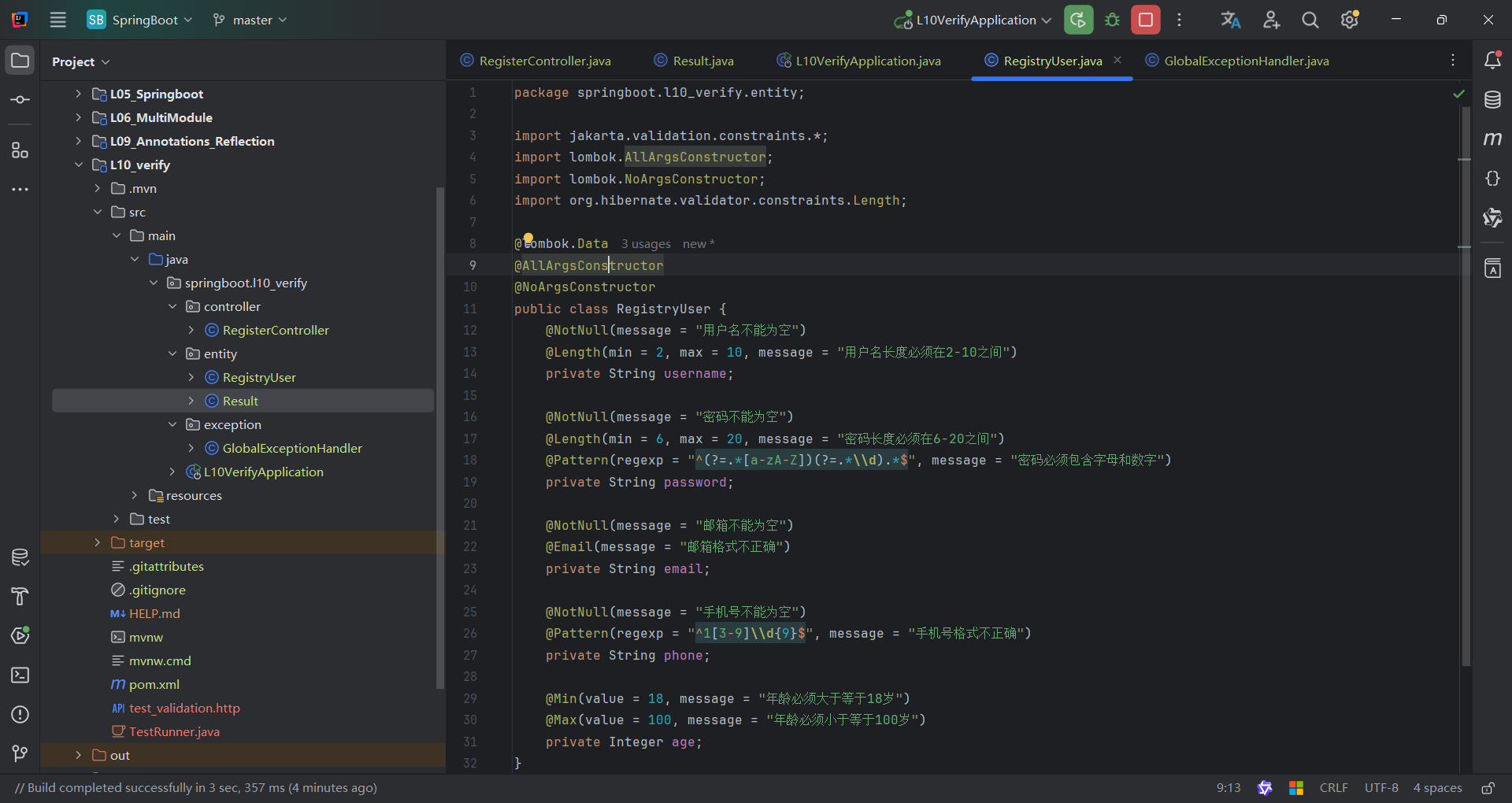Click the editor vertical scrollbar
Screen dimensions: 1512x803
pos(1466,386)
